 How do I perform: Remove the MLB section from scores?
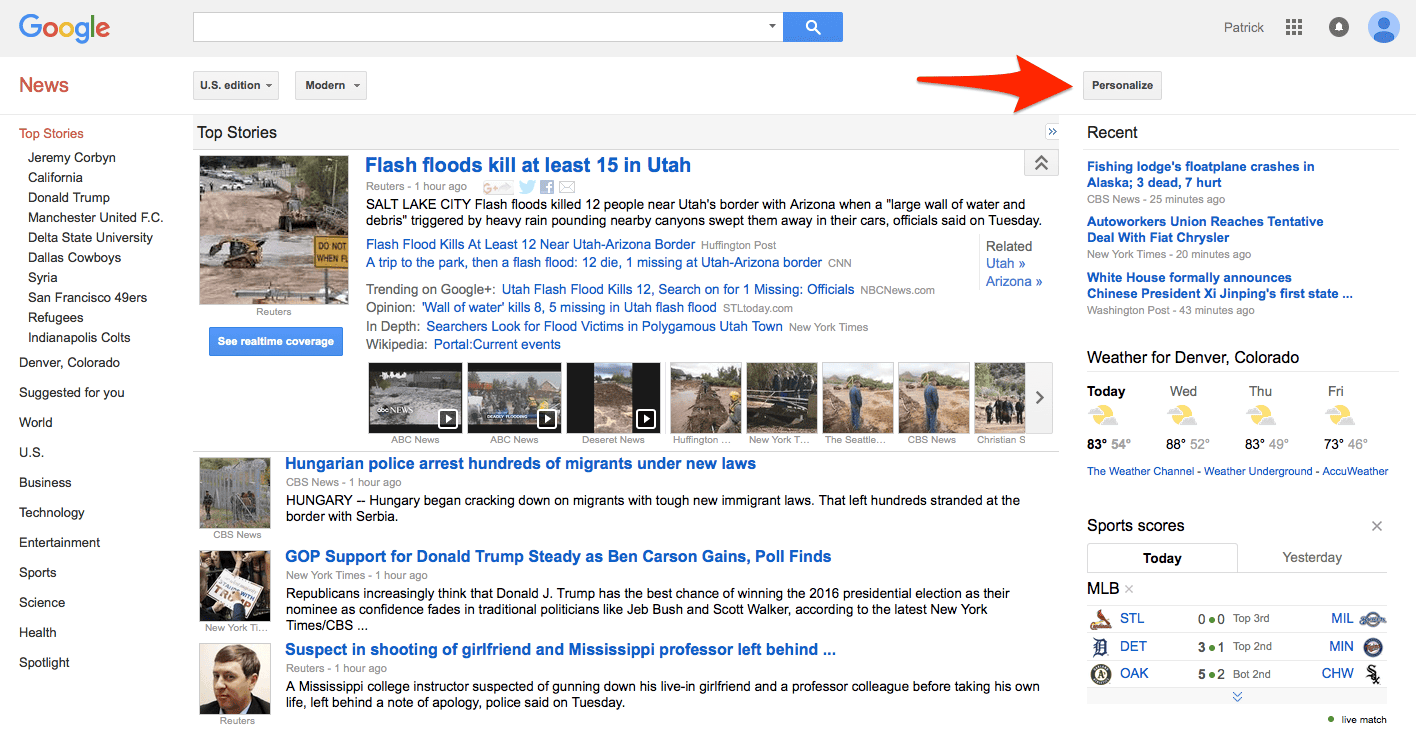point(1129,589)
